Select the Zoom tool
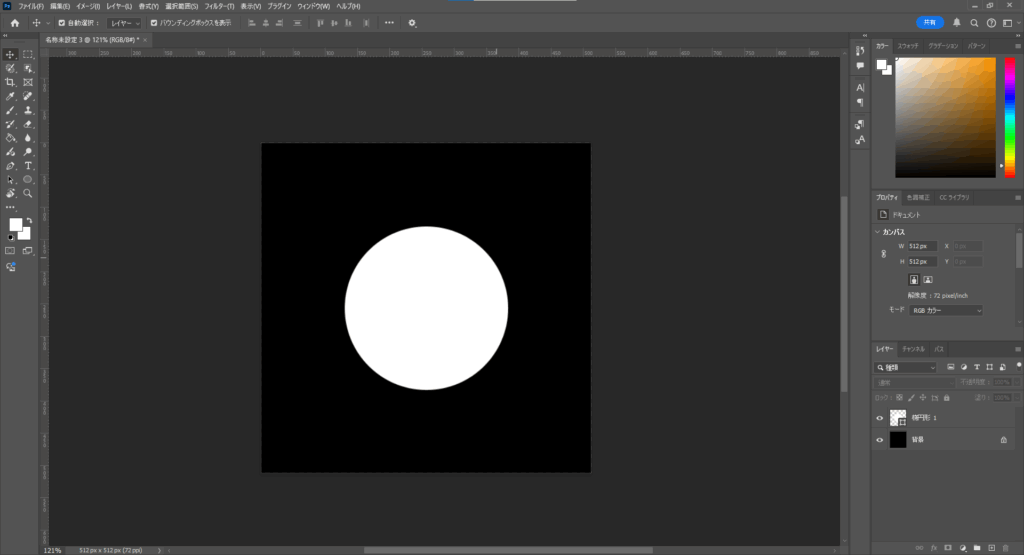This screenshot has width=1024, height=555. point(28,193)
